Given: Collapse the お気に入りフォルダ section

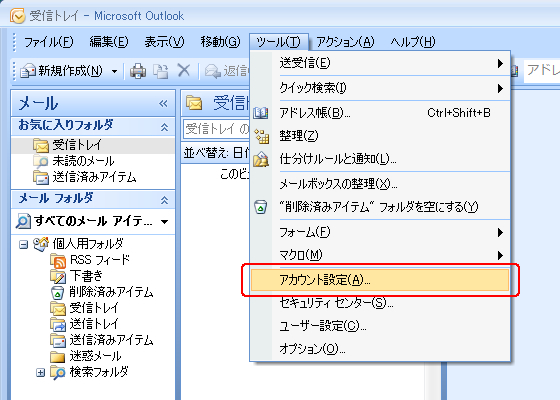Looking at the screenshot, I should click(x=164, y=126).
